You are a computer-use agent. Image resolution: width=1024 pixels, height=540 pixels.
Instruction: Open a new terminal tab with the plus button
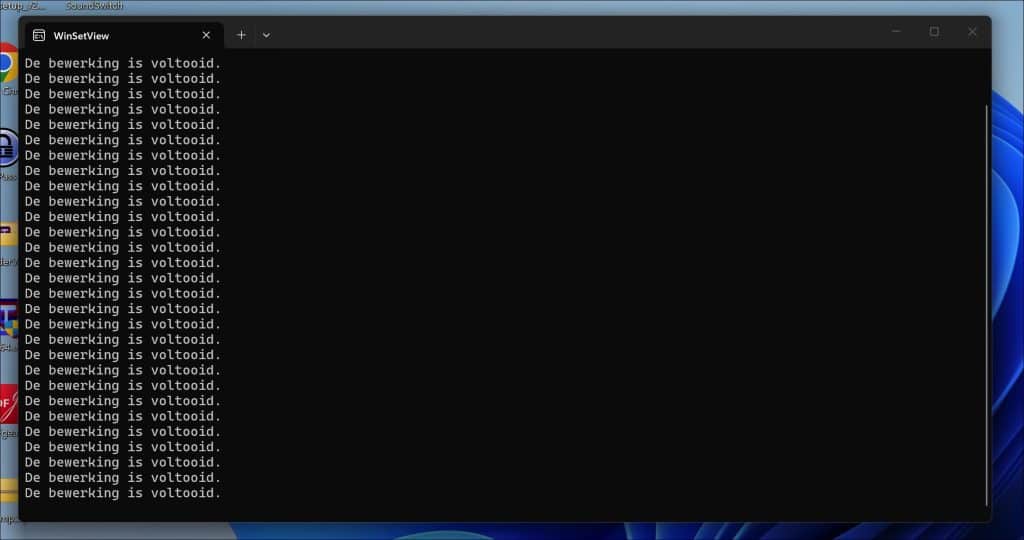pos(241,35)
